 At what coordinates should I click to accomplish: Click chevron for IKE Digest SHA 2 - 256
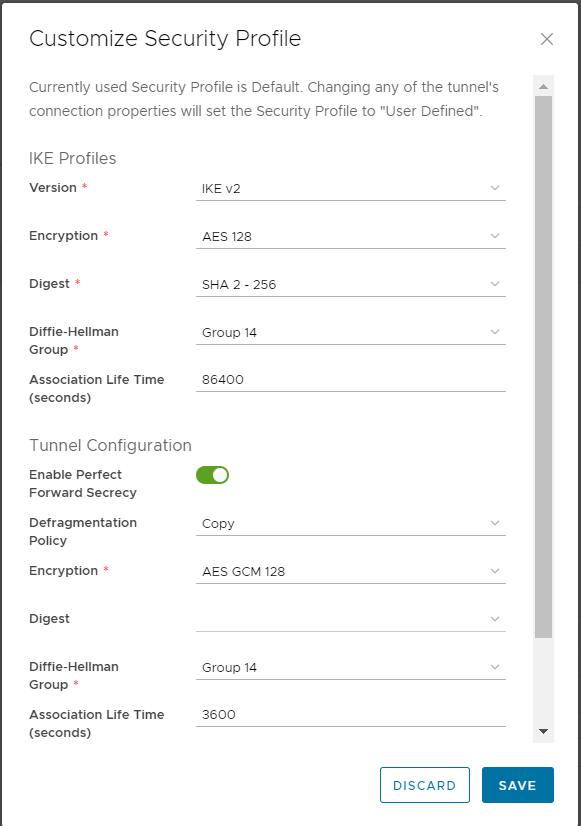(495, 284)
